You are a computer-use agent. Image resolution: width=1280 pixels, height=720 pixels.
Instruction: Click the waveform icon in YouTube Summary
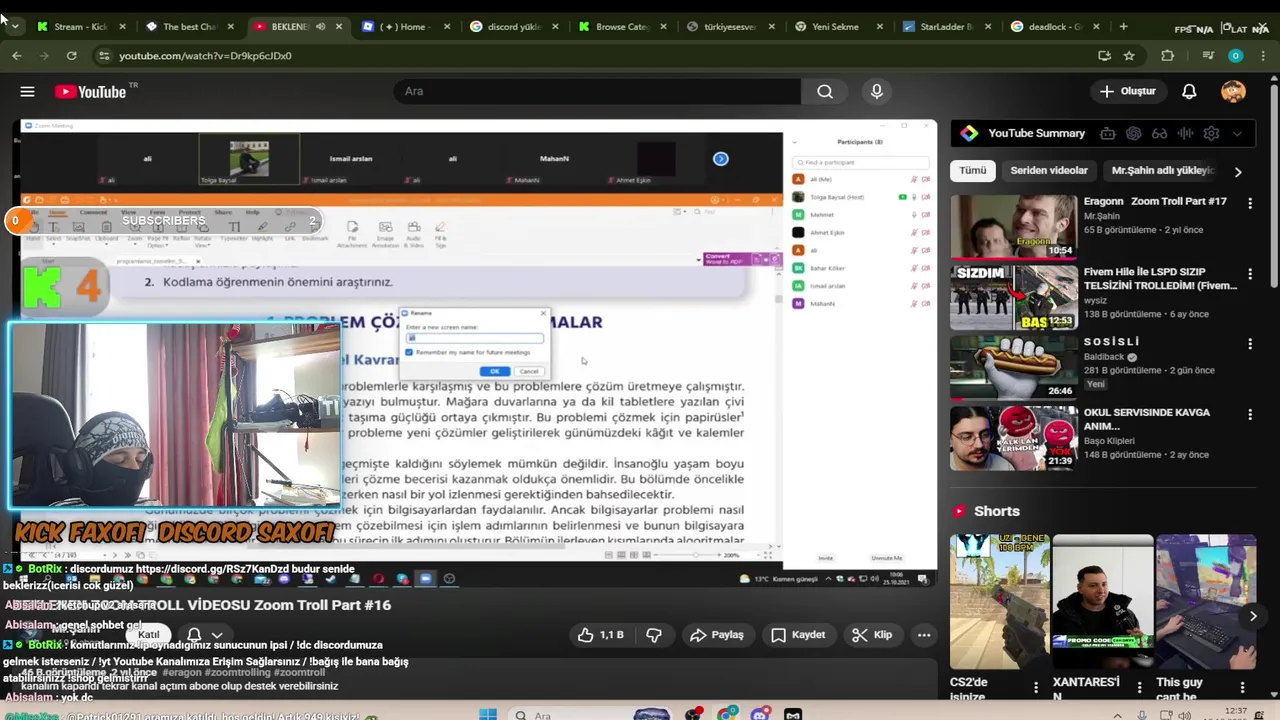point(1186,133)
